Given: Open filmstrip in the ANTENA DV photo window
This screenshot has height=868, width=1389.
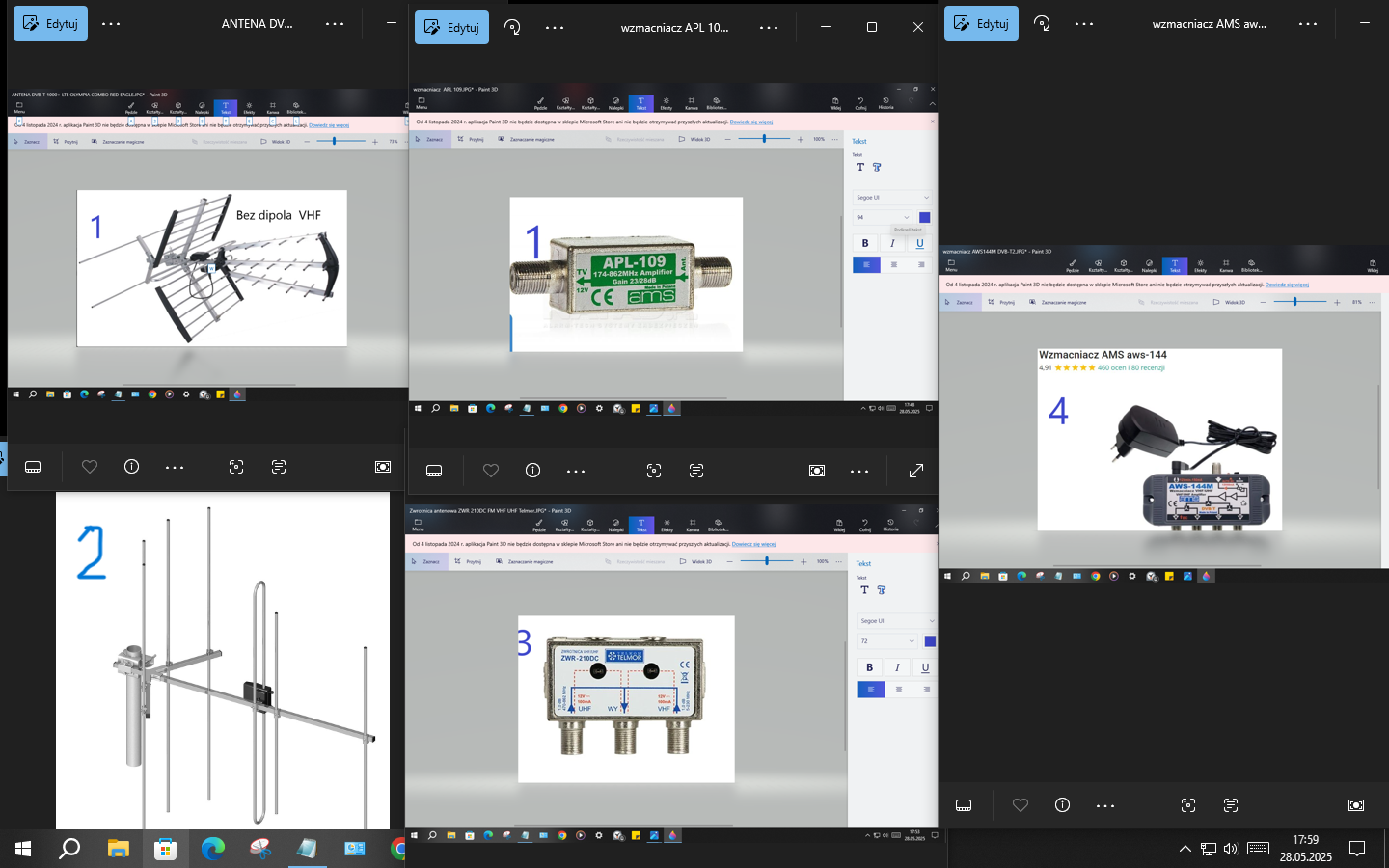Looking at the screenshot, I should 33,467.
